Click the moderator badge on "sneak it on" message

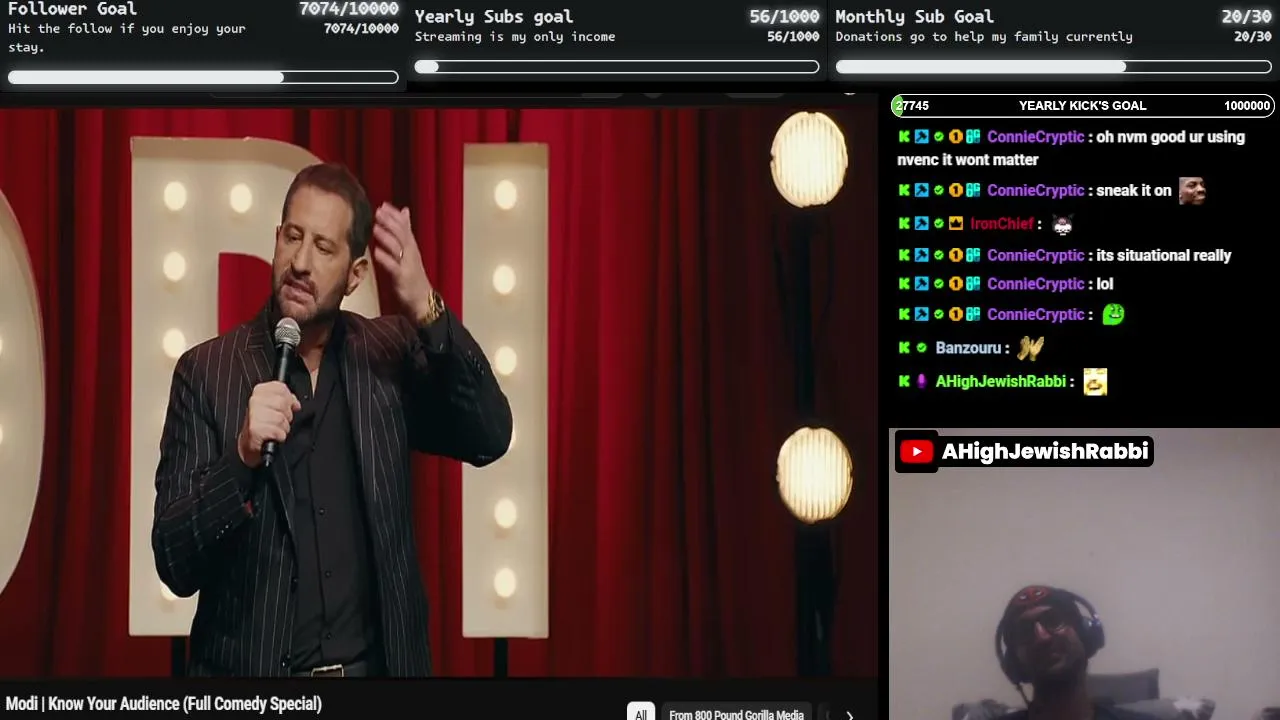point(921,190)
